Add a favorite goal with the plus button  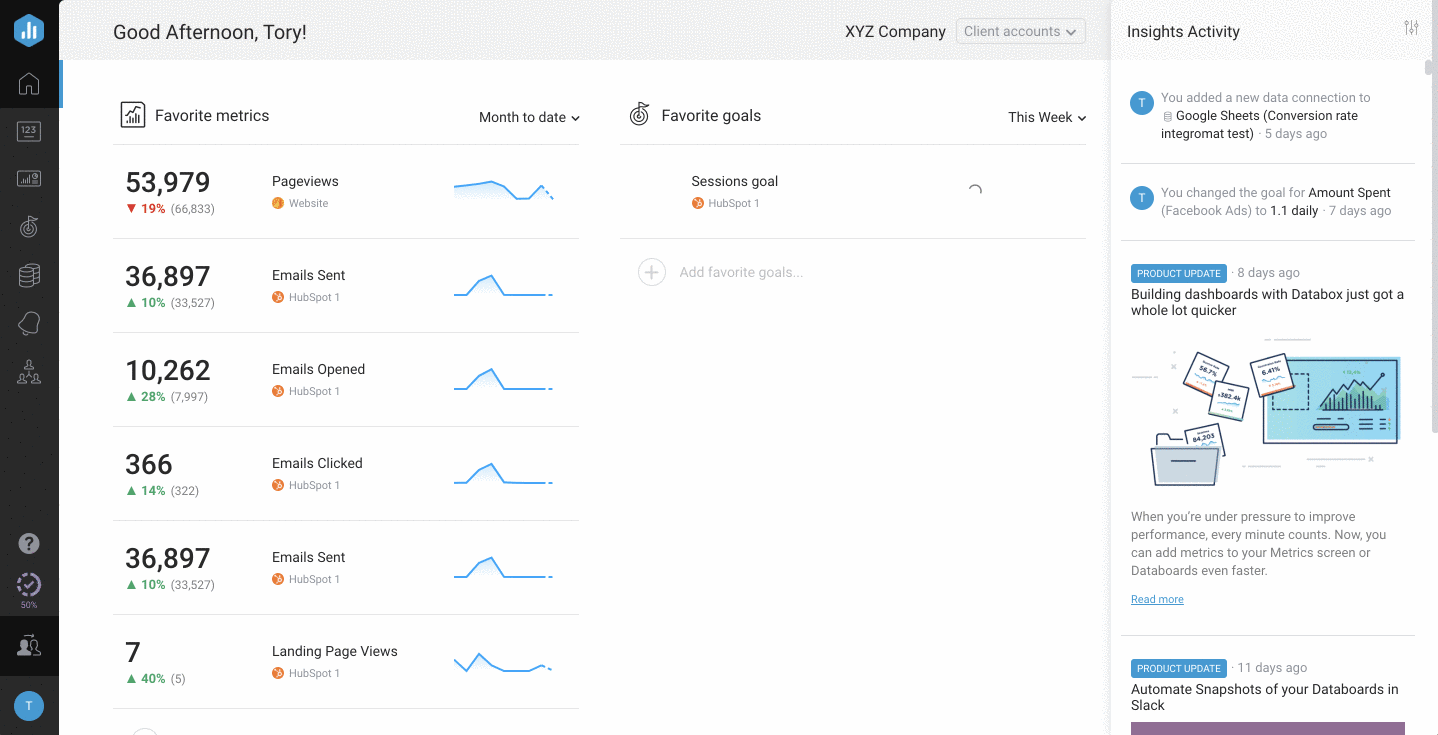(651, 271)
